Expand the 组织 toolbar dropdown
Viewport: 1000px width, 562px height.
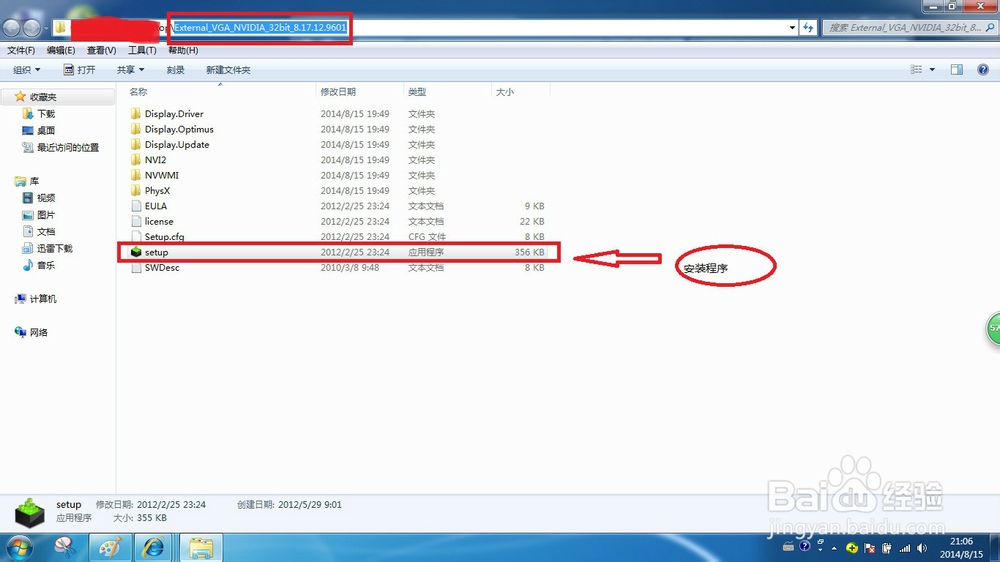27,70
